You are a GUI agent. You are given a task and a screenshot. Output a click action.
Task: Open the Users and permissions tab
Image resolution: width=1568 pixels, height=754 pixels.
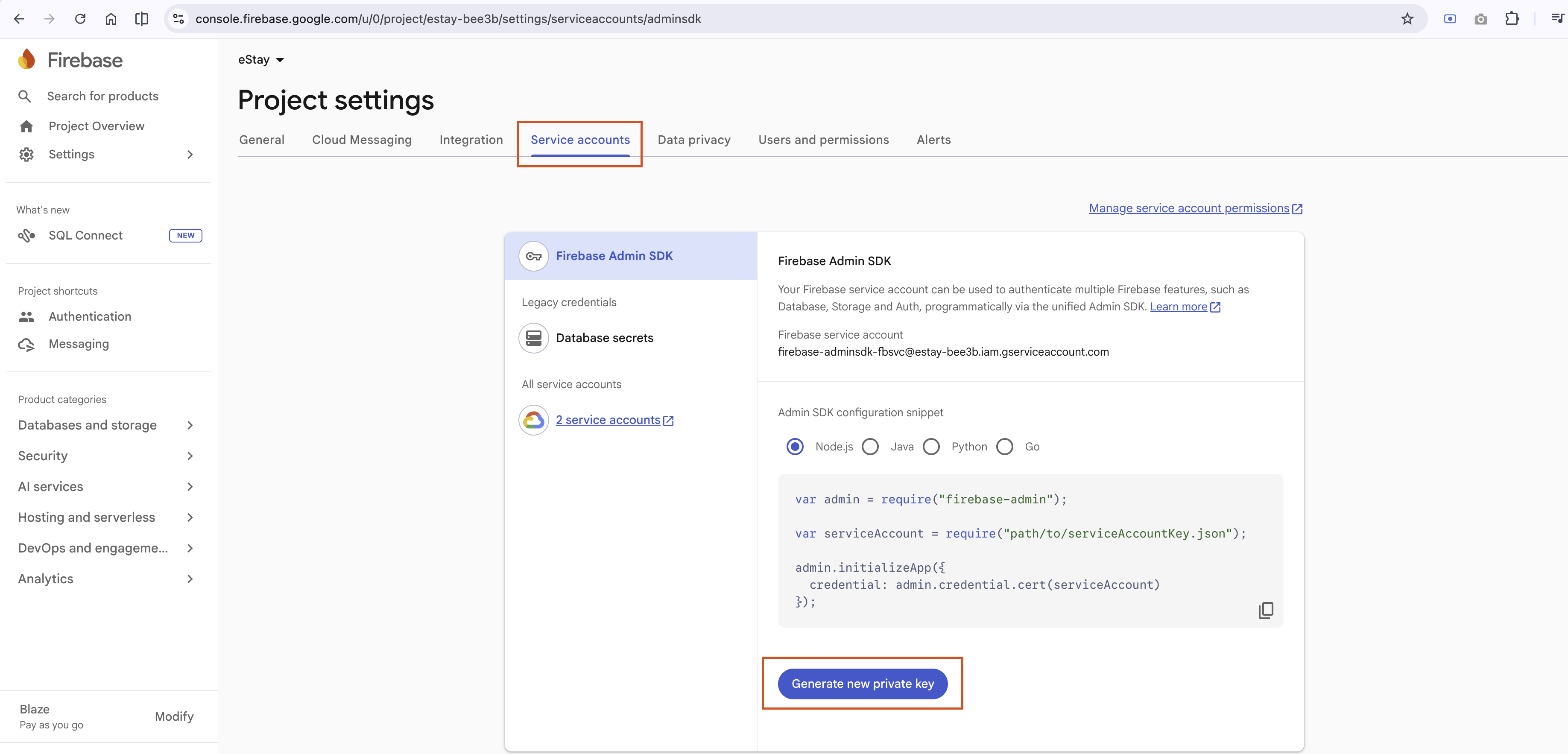(x=824, y=140)
